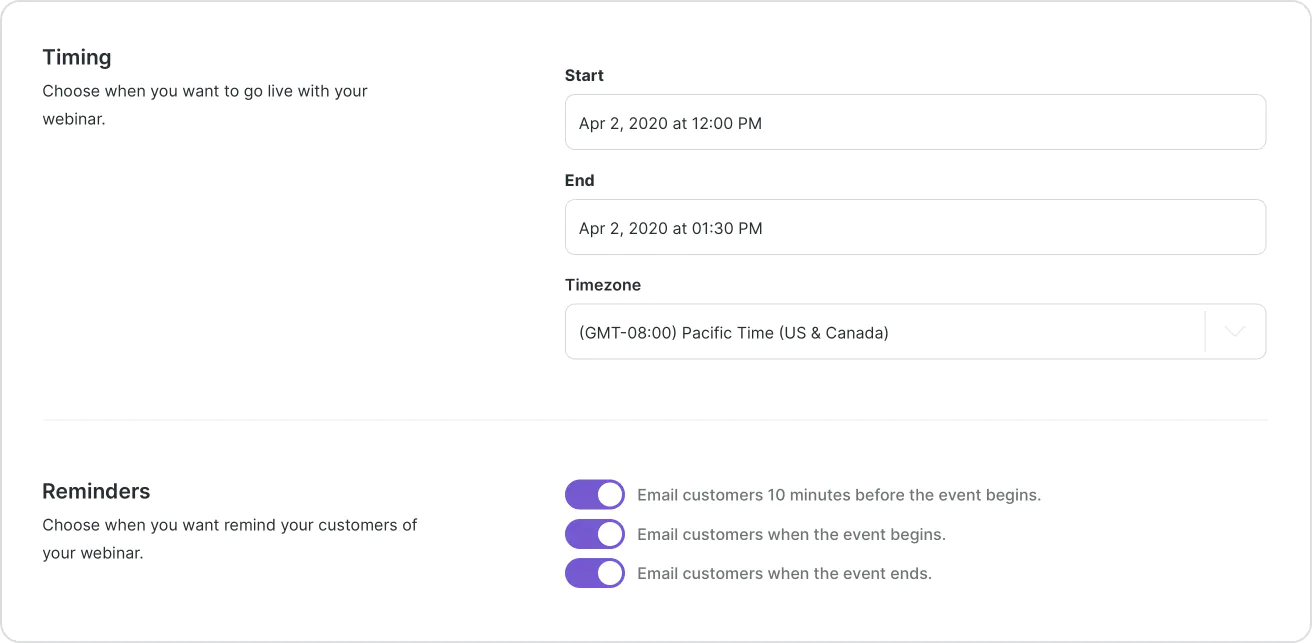
Task: Click the reminder text about event ending
Action: [783, 573]
